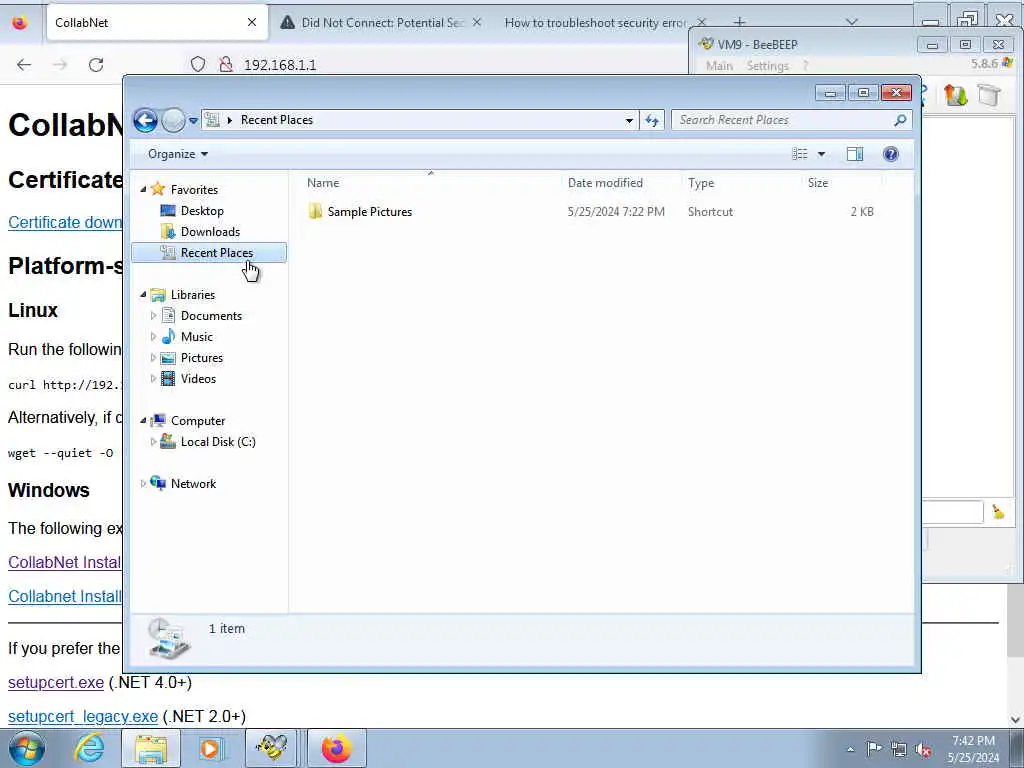Expand the Music library node
This screenshot has width=1024, height=768.
(153, 337)
